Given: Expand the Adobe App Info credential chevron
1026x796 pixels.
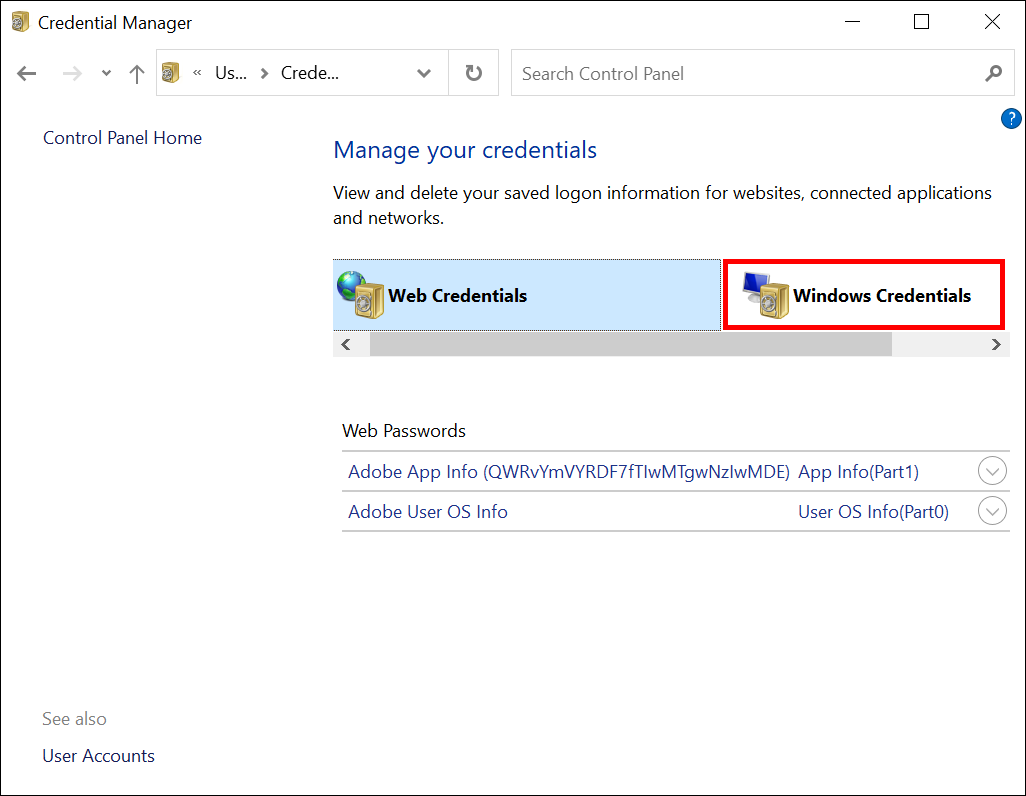Looking at the screenshot, I should pos(992,471).
